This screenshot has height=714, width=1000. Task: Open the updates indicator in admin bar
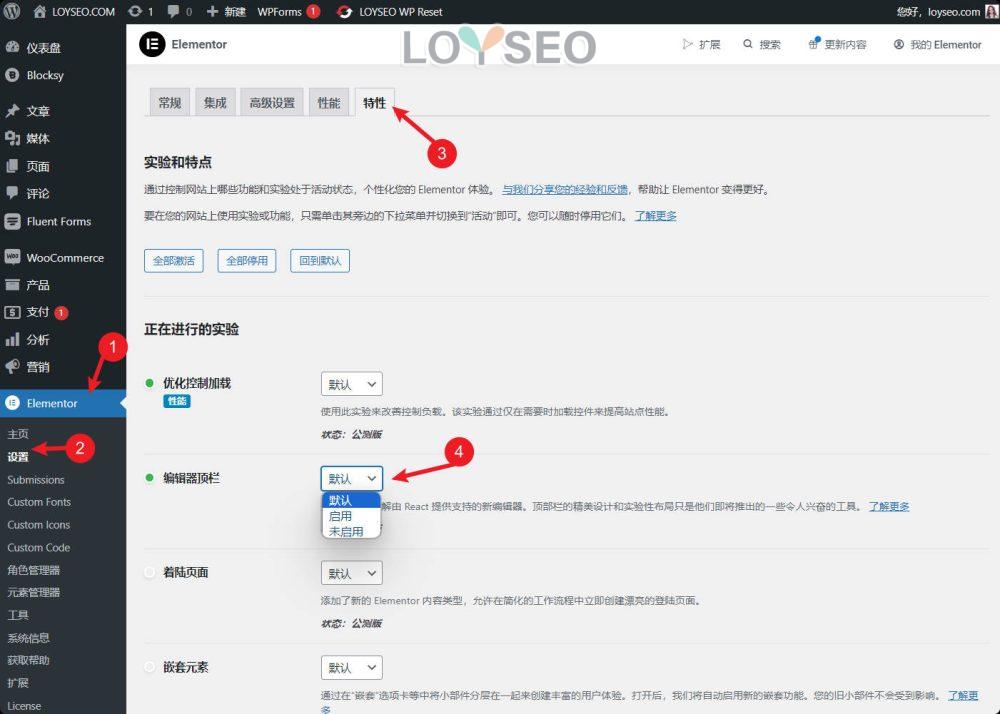click(x=140, y=11)
